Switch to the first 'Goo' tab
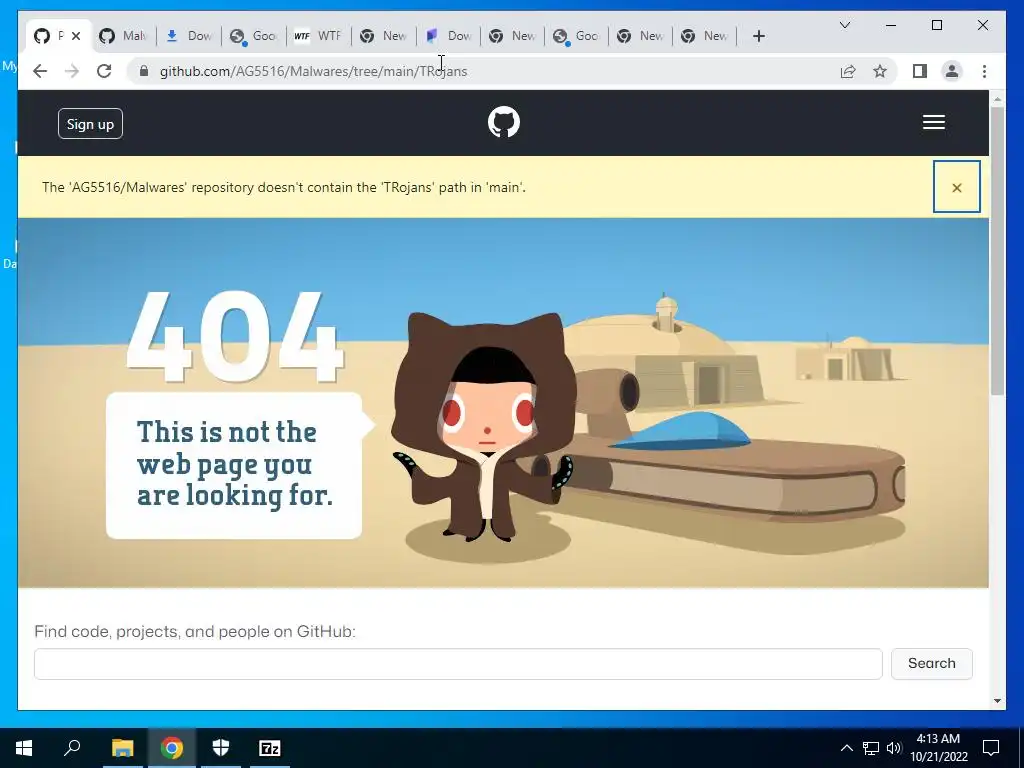Screen dimensions: 1024x768 pyautogui.click(x=253, y=36)
